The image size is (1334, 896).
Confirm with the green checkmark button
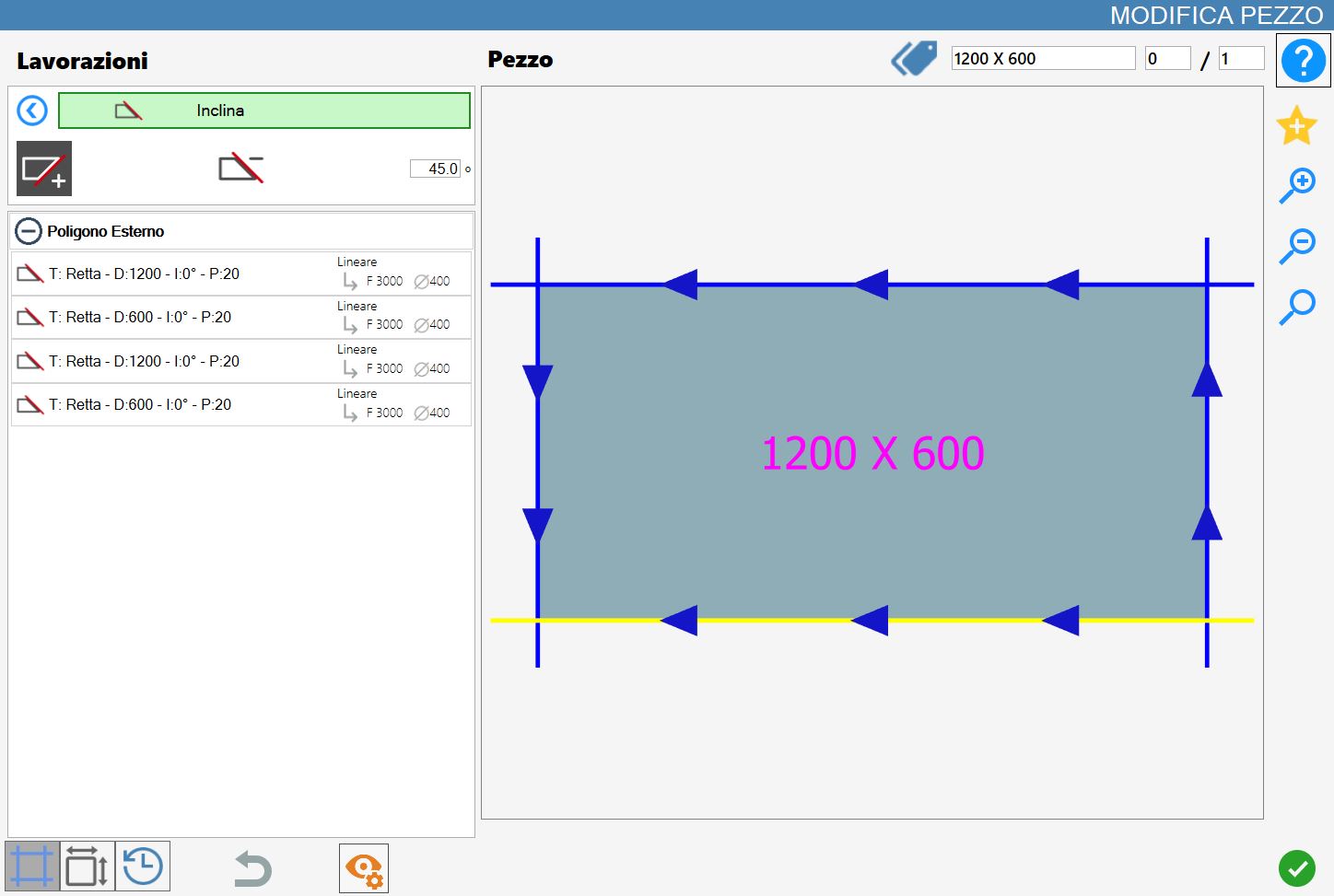1297,868
